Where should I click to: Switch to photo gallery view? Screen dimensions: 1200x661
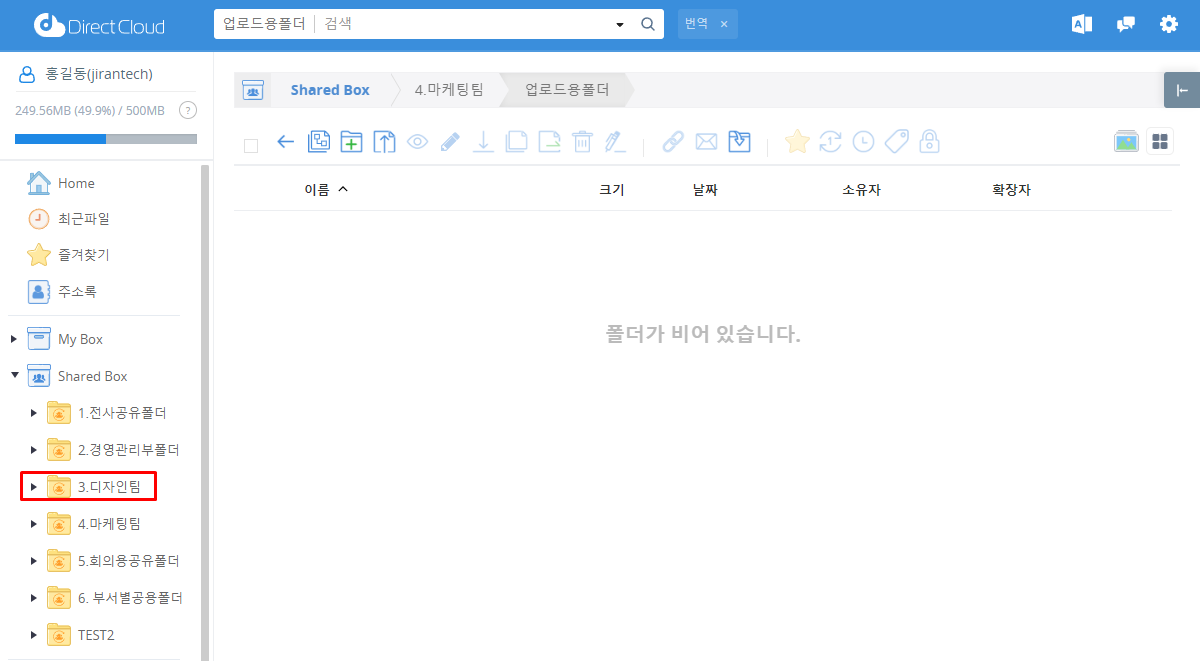coord(1126,142)
